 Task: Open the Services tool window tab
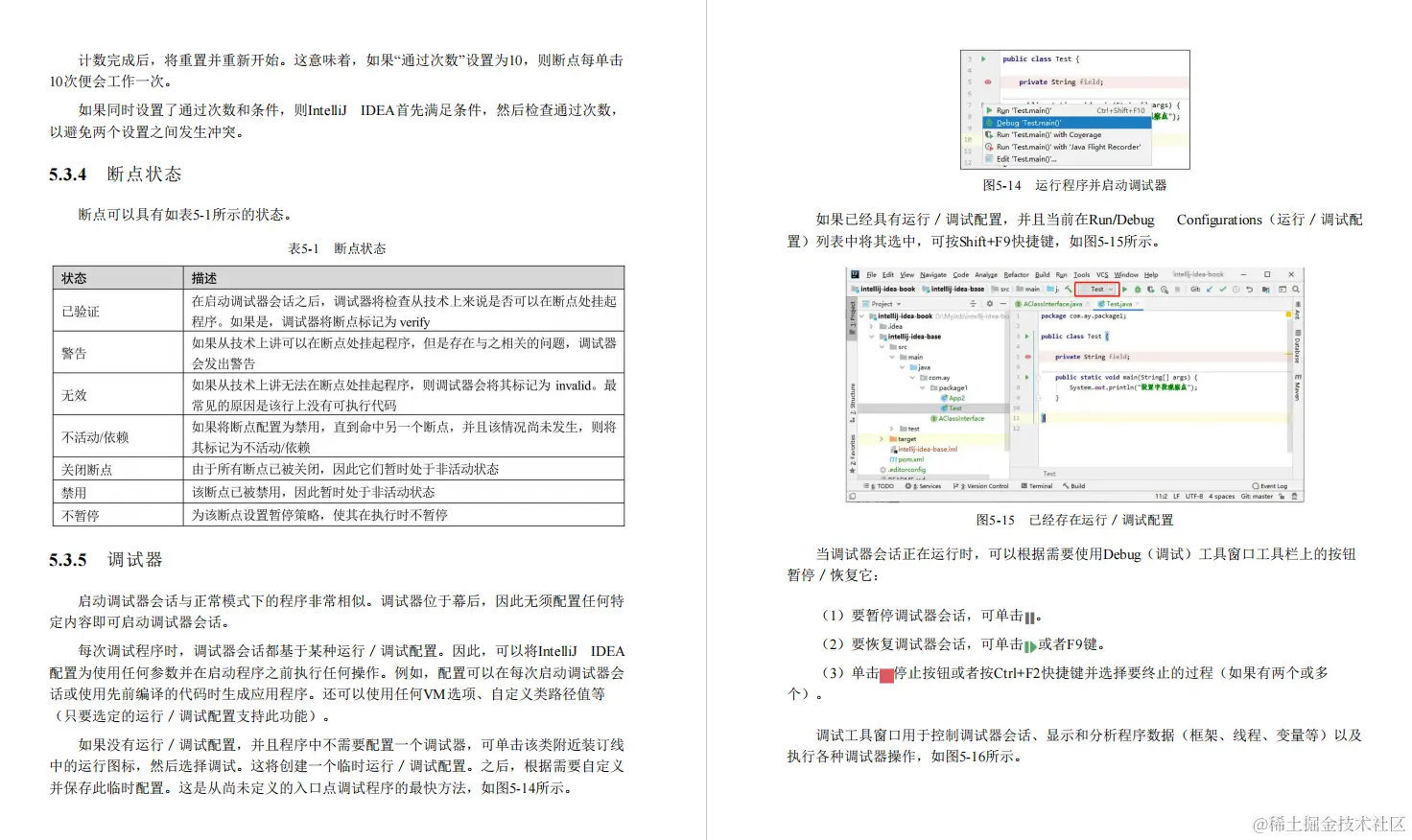[x=923, y=486]
